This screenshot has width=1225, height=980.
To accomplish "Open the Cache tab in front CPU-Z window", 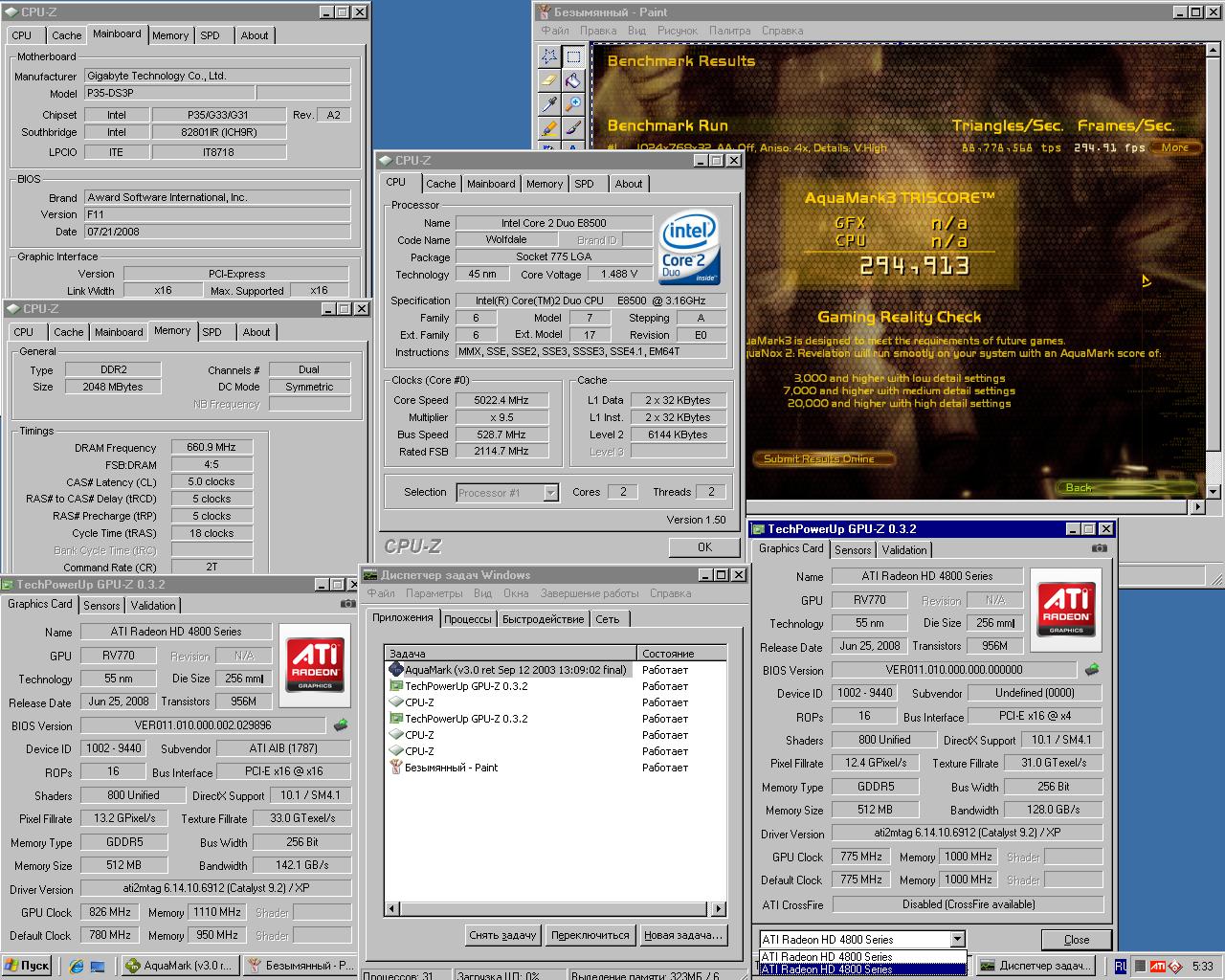I will click(441, 184).
